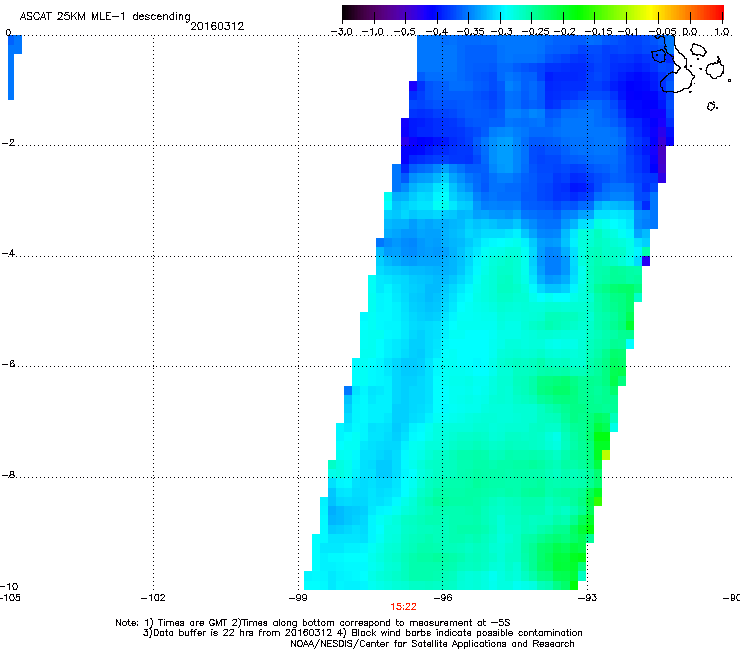Click the latitude label -6
740x650 pixels.
(8, 364)
